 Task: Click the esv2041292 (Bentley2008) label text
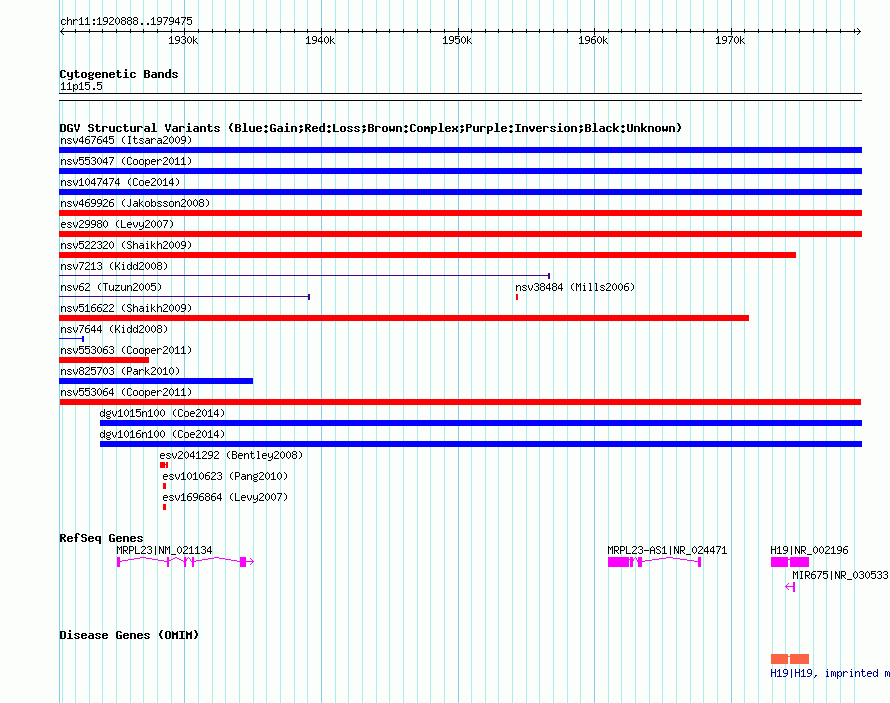[x=231, y=455]
